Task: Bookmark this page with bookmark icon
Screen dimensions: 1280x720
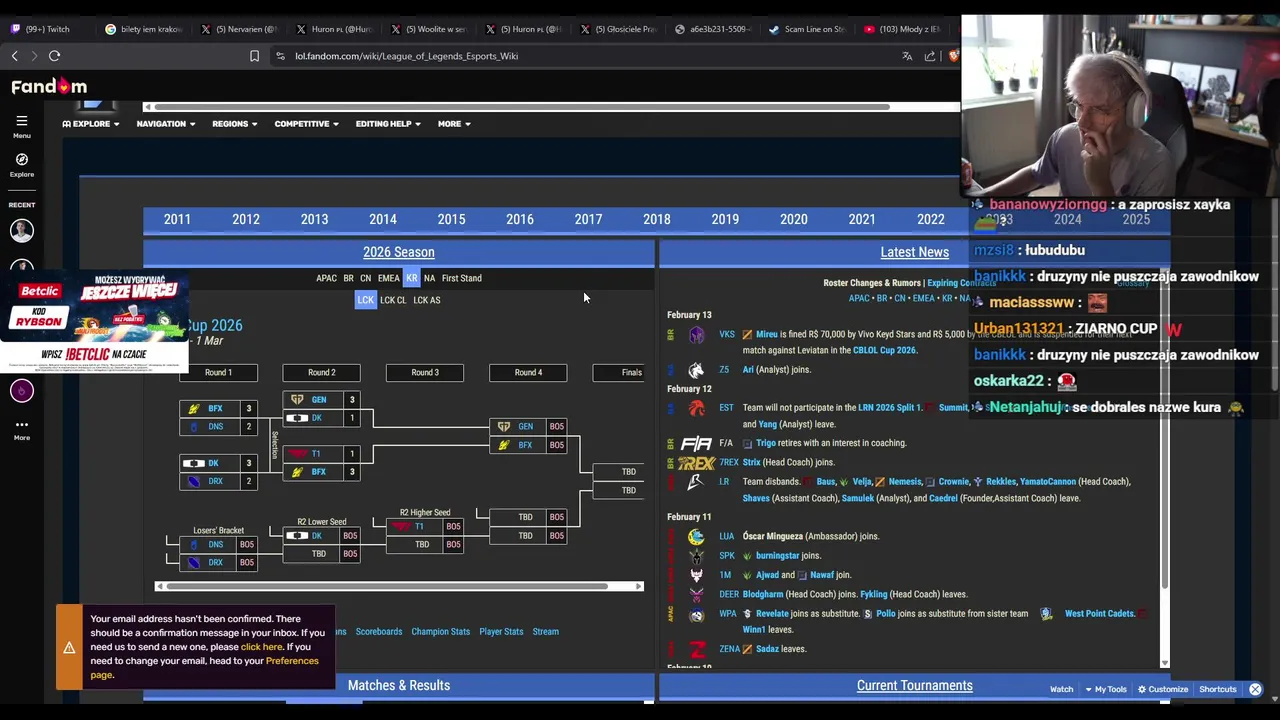Action: coord(254,56)
